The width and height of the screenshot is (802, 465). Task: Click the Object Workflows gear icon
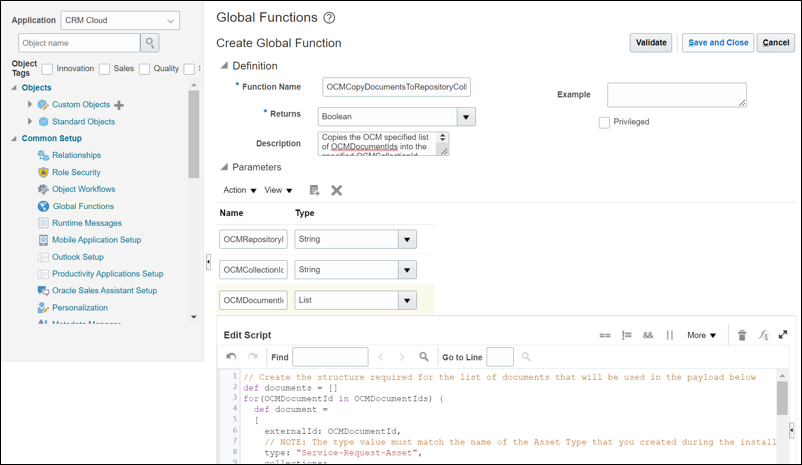click(43, 189)
